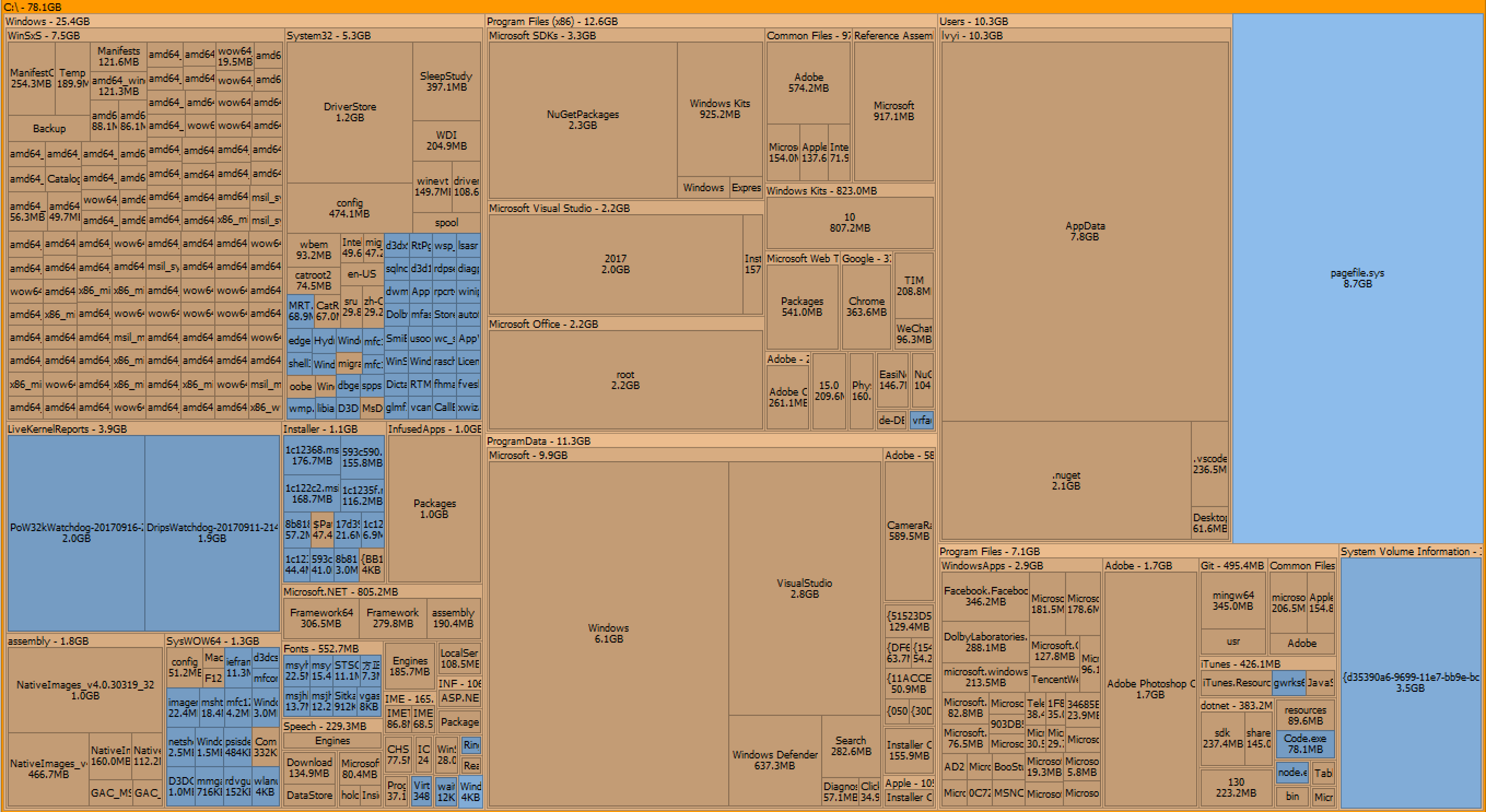Click the WeChat 96.3MB block

click(914, 334)
